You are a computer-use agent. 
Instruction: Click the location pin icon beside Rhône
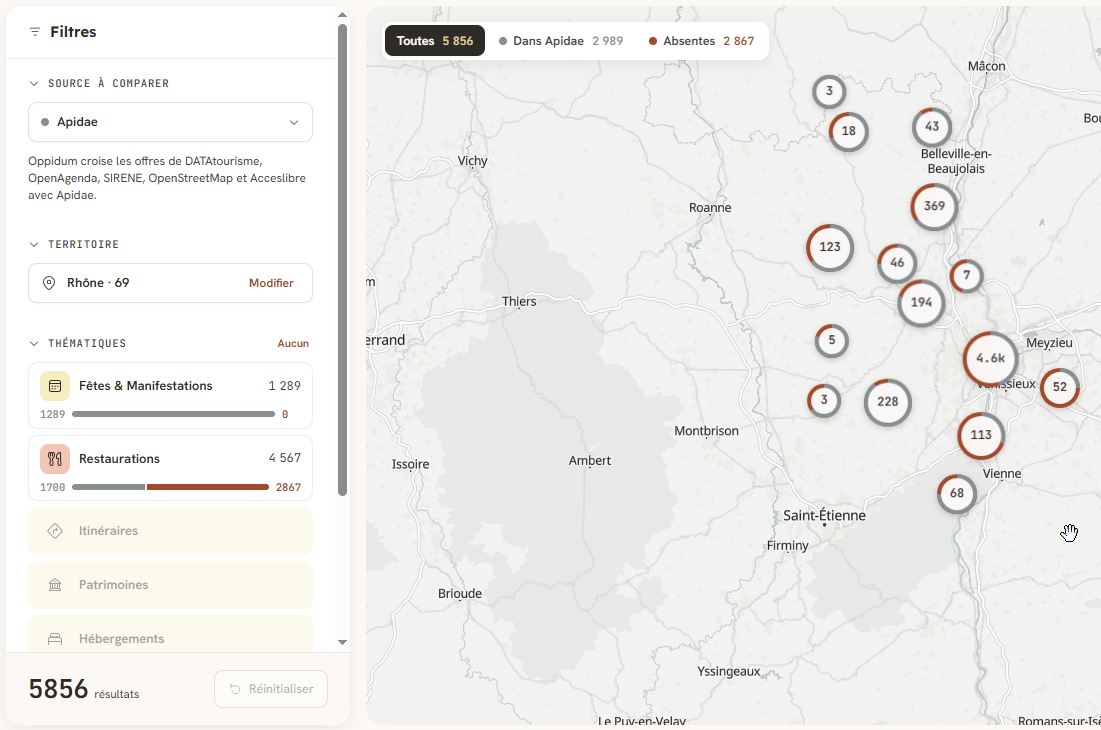coord(49,283)
